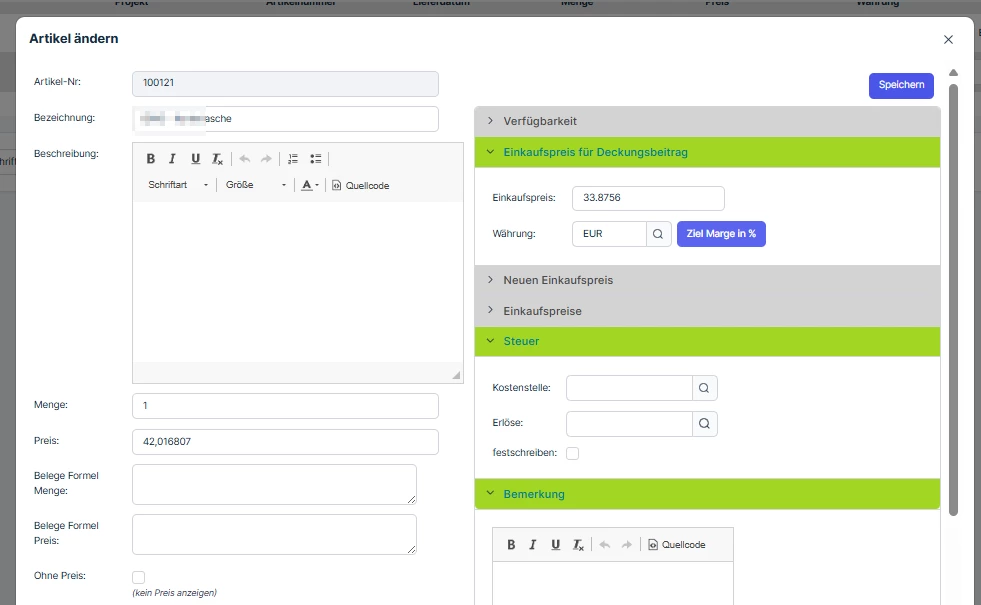Insert bulleted list in Beschreibung
This screenshot has width=981, height=605.
click(x=316, y=159)
